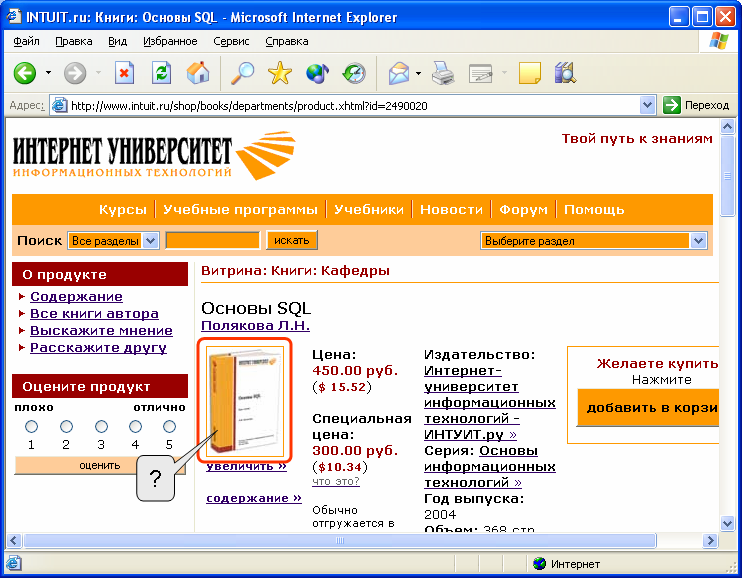Viewport: 742px width, 578px height.
Task: Open the History clock icon
Action: [354, 73]
